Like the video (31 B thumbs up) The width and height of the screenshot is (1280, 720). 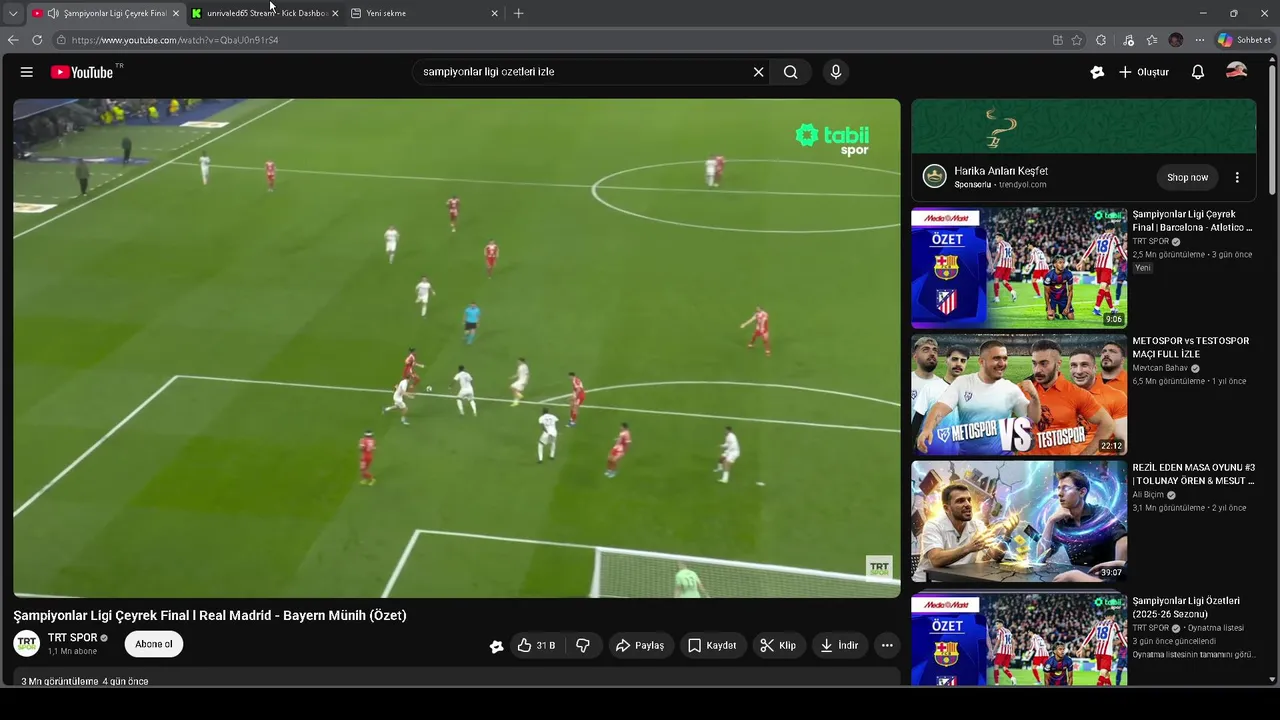536,646
